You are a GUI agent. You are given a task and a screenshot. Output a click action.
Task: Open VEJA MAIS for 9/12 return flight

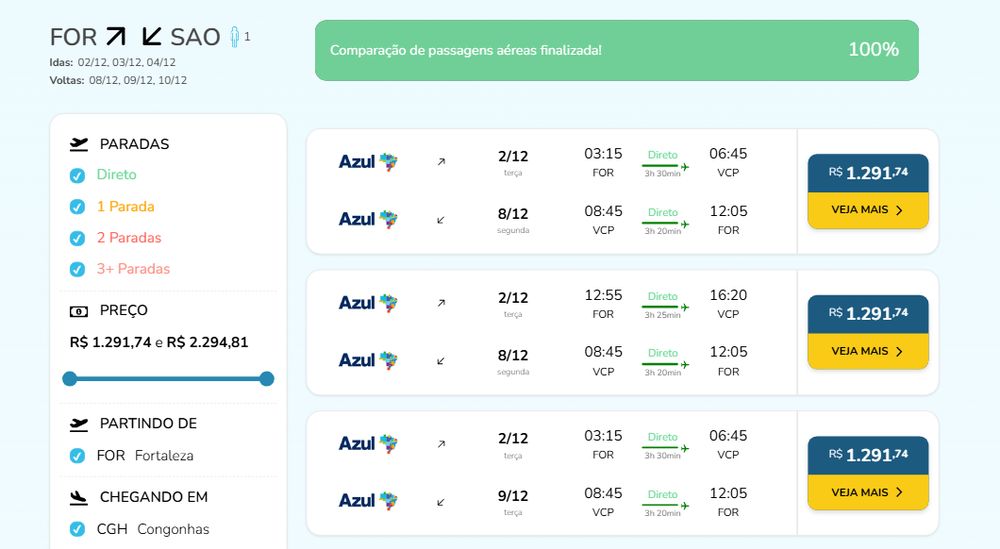tap(868, 492)
